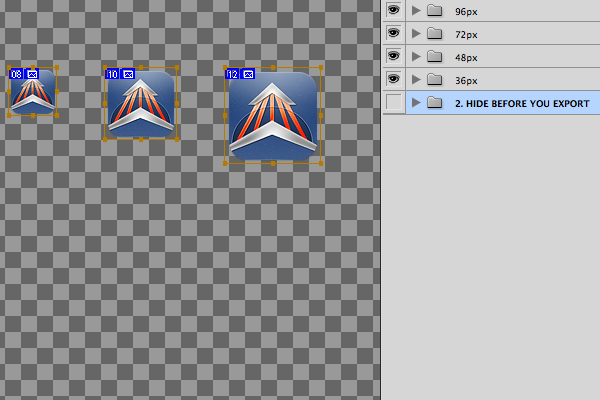Screen dimensions: 600x400
Task: Select the medium app icon in slice 10
Action: point(141,104)
